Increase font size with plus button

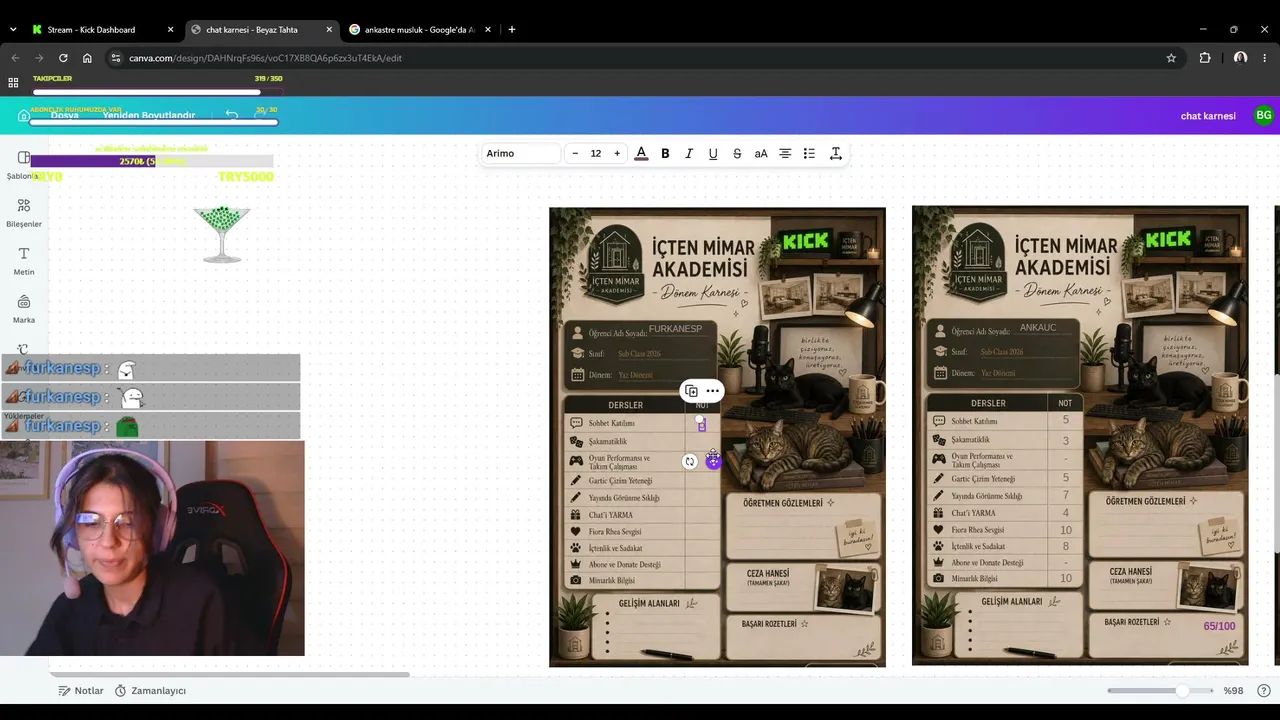coord(617,154)
